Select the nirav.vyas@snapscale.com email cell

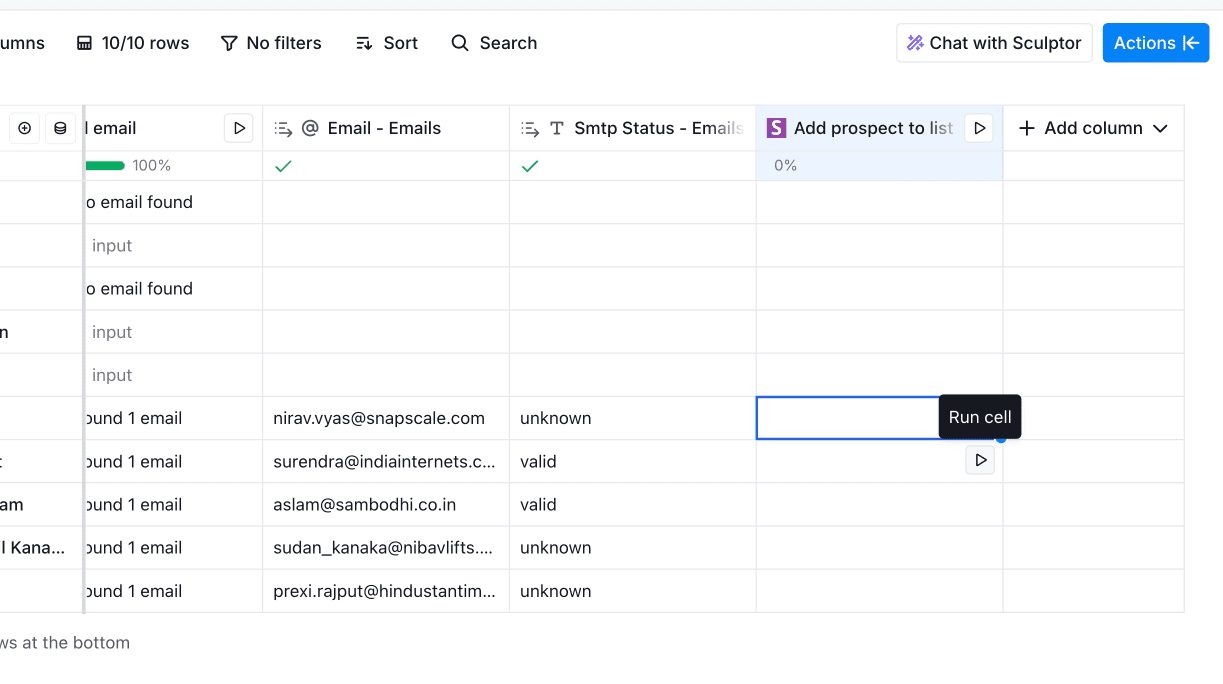pyautogui.click(x=379, y=418)
